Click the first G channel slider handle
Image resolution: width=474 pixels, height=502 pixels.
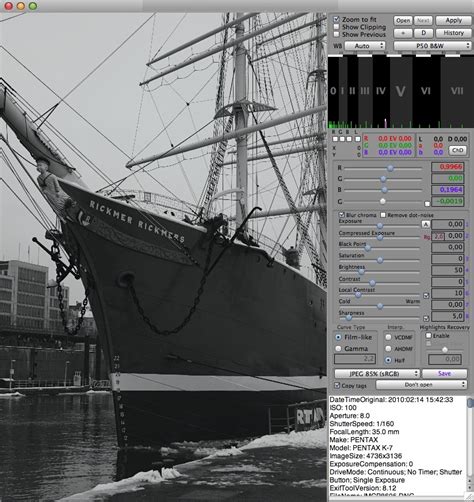[x=383, y=179]
